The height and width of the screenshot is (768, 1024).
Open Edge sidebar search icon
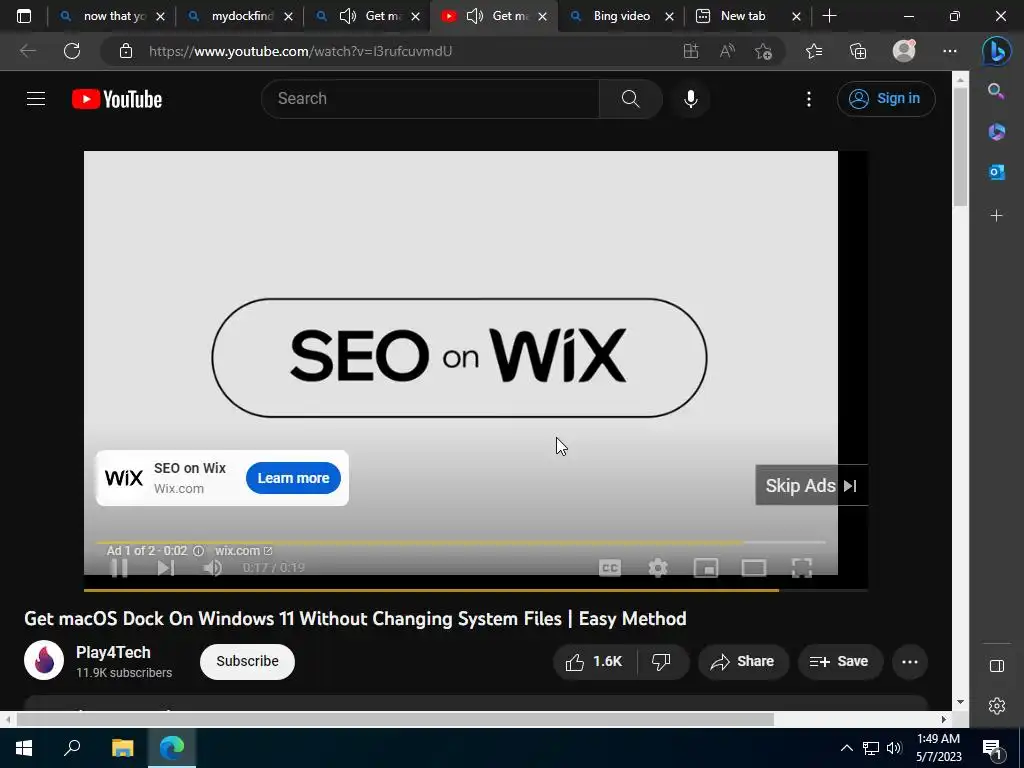tap(997, 91)
